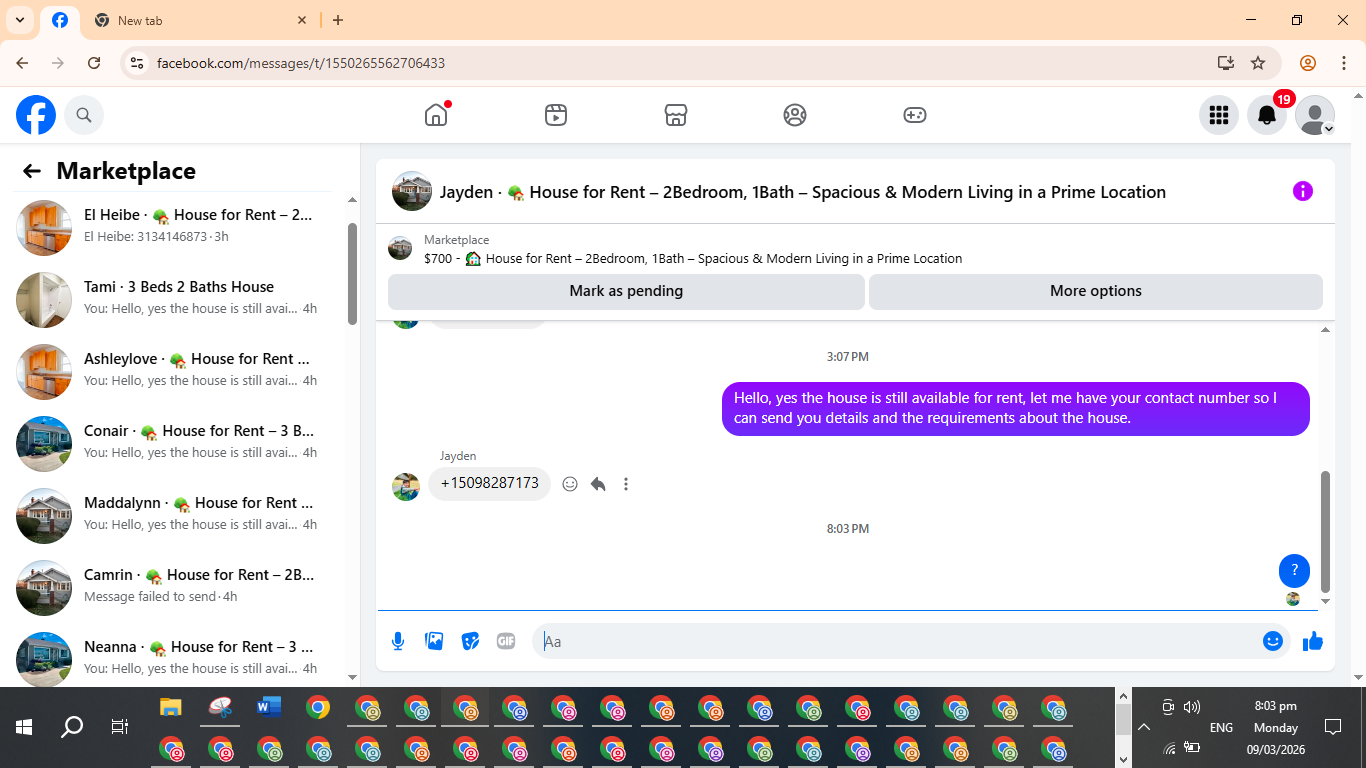Click the blue question mark message
Image resolution: width=1366 pixels, height=768 pixels.
1294,570
